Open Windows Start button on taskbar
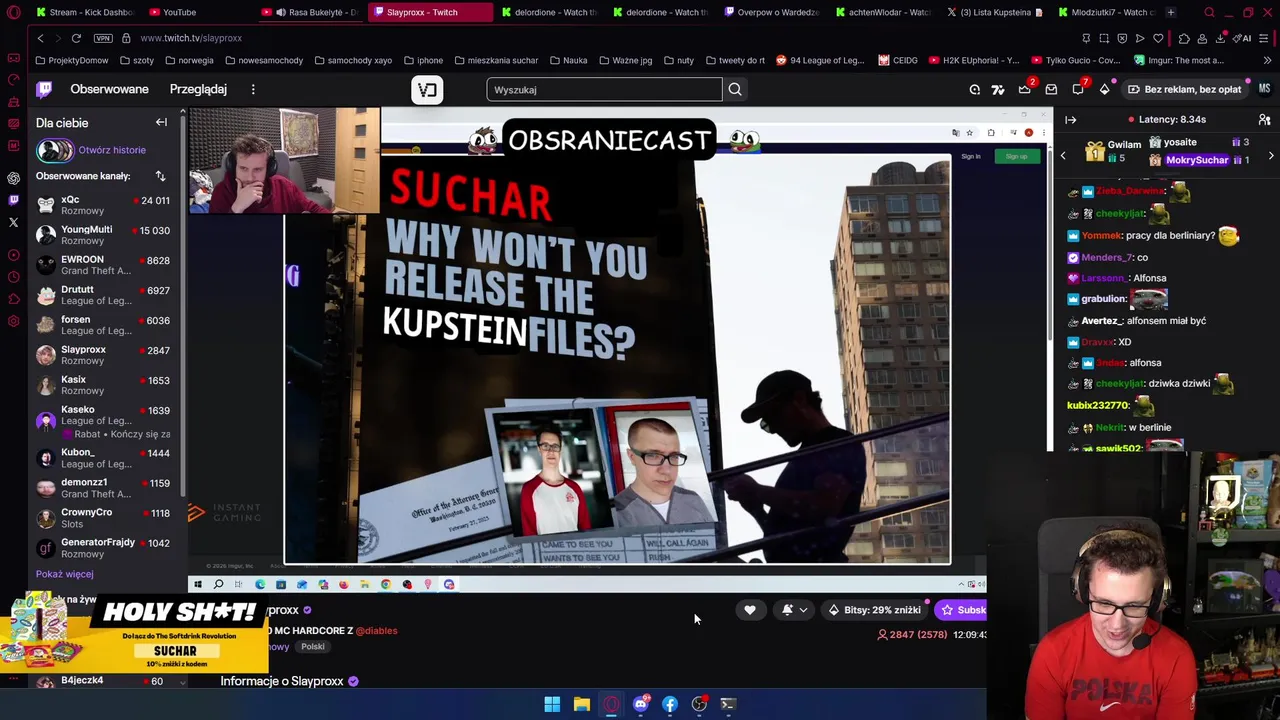Viewport: 1280px width, 720px height. point(552,704)
